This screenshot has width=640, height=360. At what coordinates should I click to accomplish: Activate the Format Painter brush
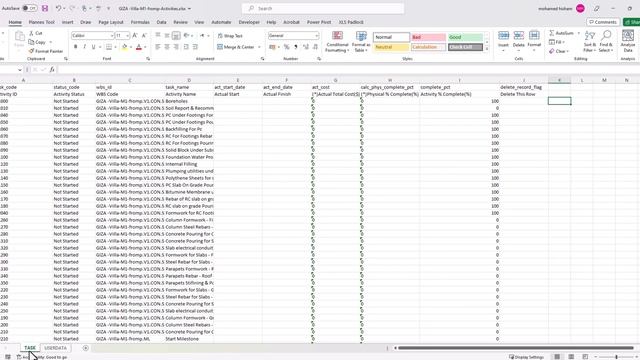click(x=31, y=51)
